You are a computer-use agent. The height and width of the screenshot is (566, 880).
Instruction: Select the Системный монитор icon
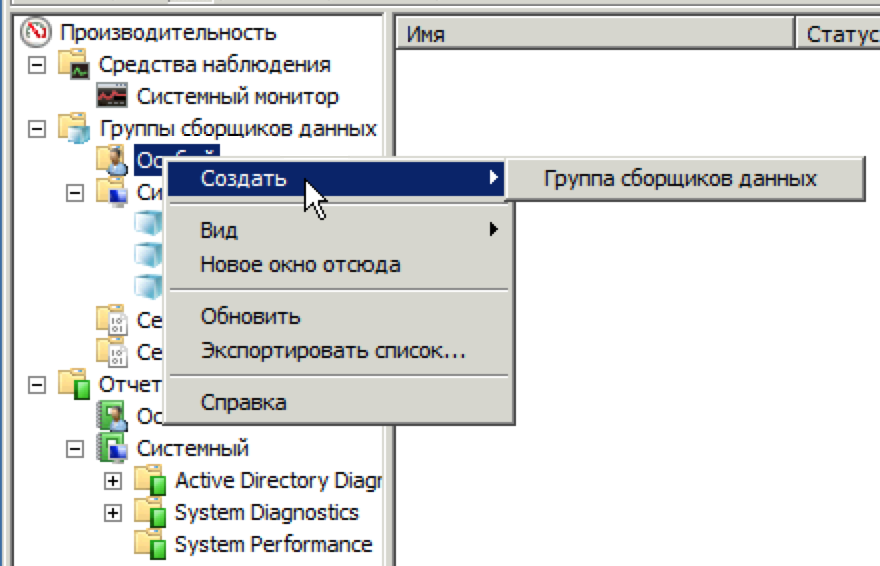(112, 97)
